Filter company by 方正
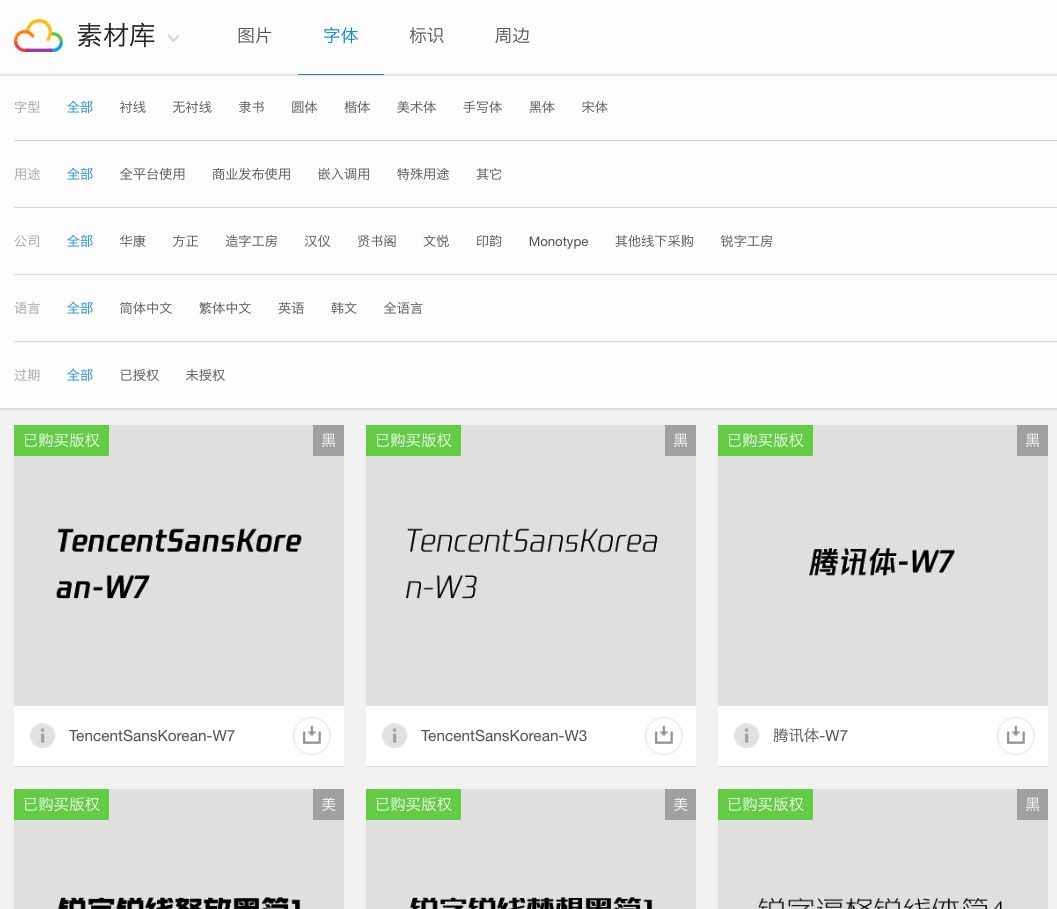Viewport: 1057px width, 909px height. click(x=185, y=241)
